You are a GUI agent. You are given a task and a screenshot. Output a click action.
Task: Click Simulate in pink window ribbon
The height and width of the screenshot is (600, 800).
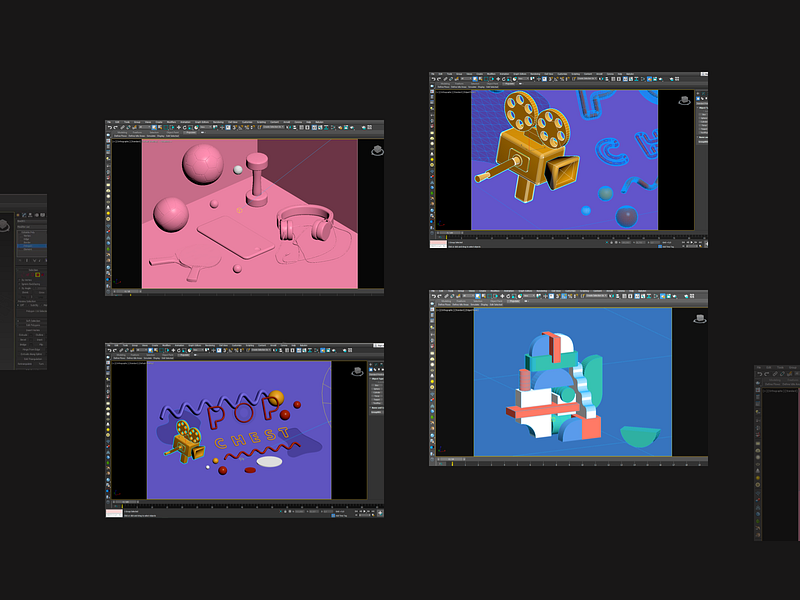click(x=151, y=136)
